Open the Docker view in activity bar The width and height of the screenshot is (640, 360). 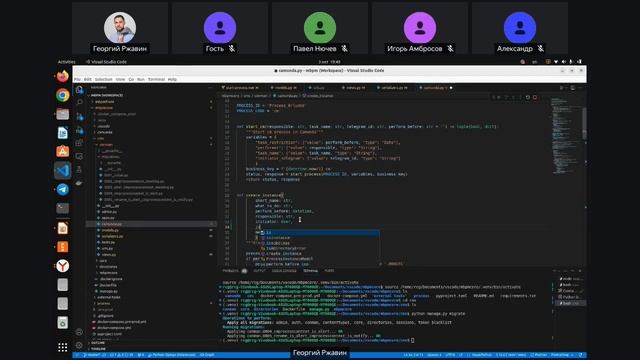click(79, 183)
